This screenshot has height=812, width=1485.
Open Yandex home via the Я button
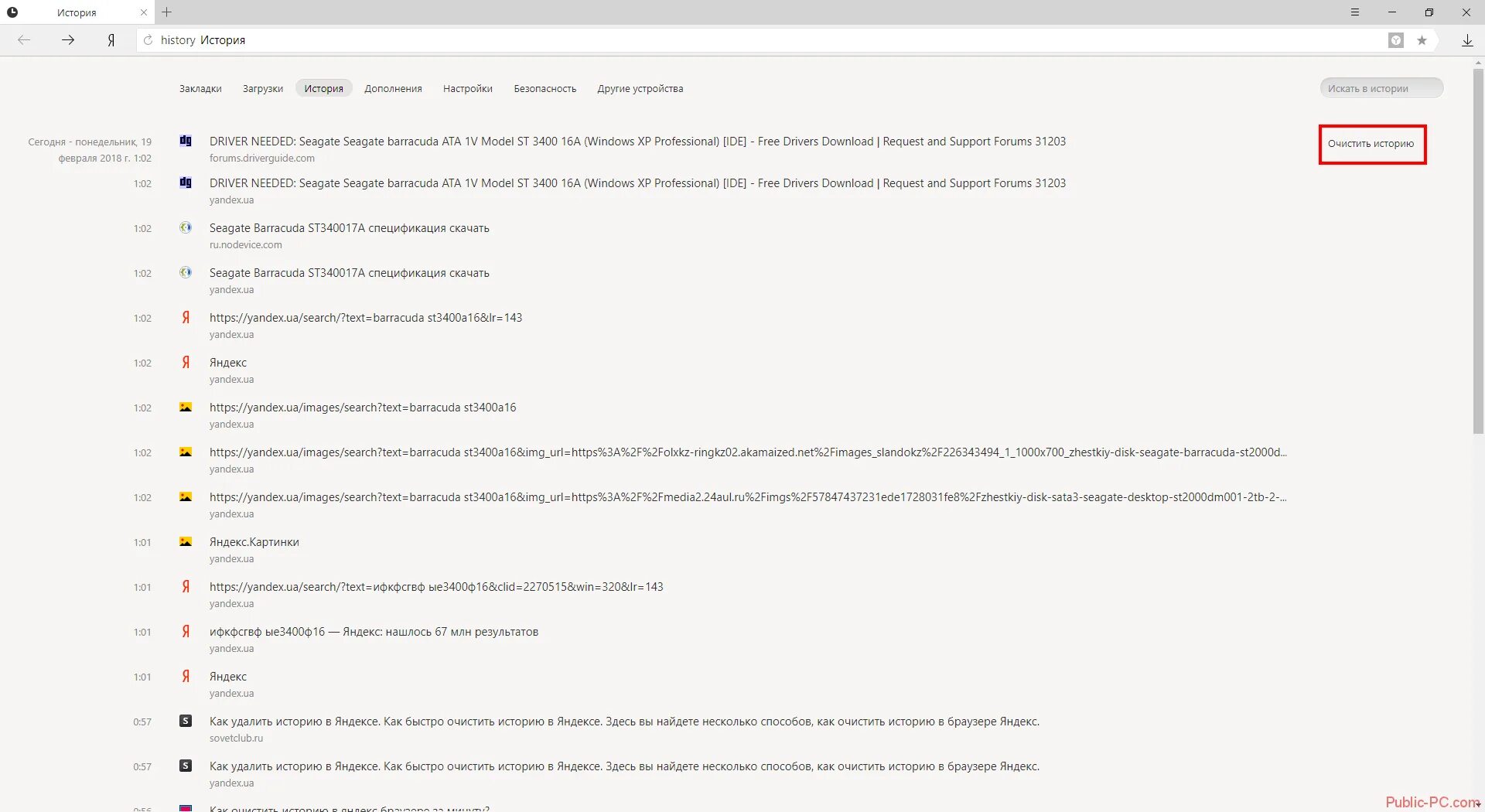111,40
